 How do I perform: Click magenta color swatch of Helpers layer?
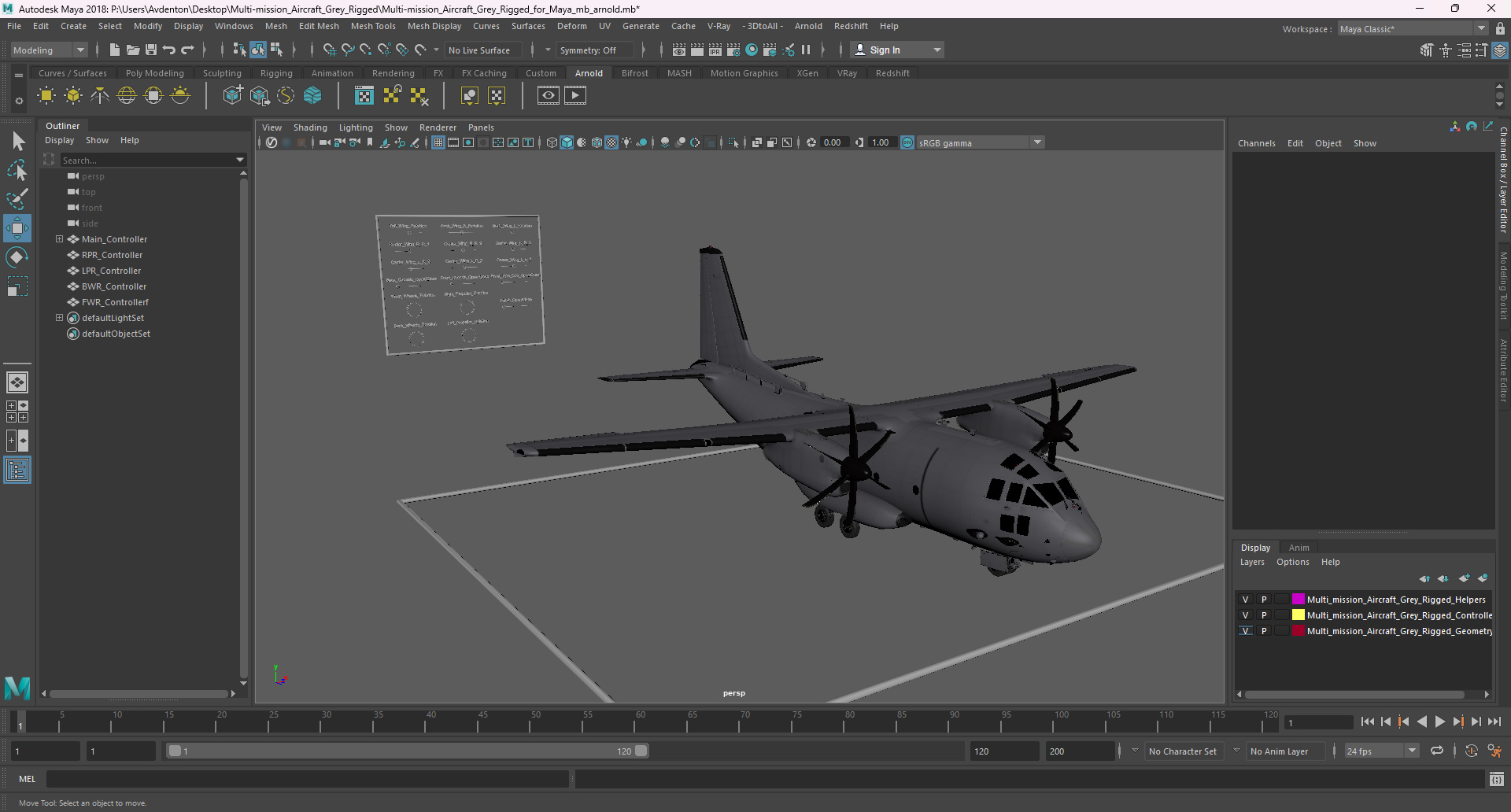pos(1298,600)
